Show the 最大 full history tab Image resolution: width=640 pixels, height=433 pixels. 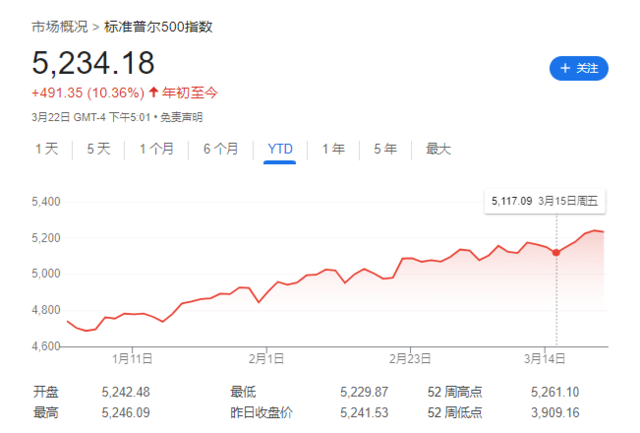(438, 149)
